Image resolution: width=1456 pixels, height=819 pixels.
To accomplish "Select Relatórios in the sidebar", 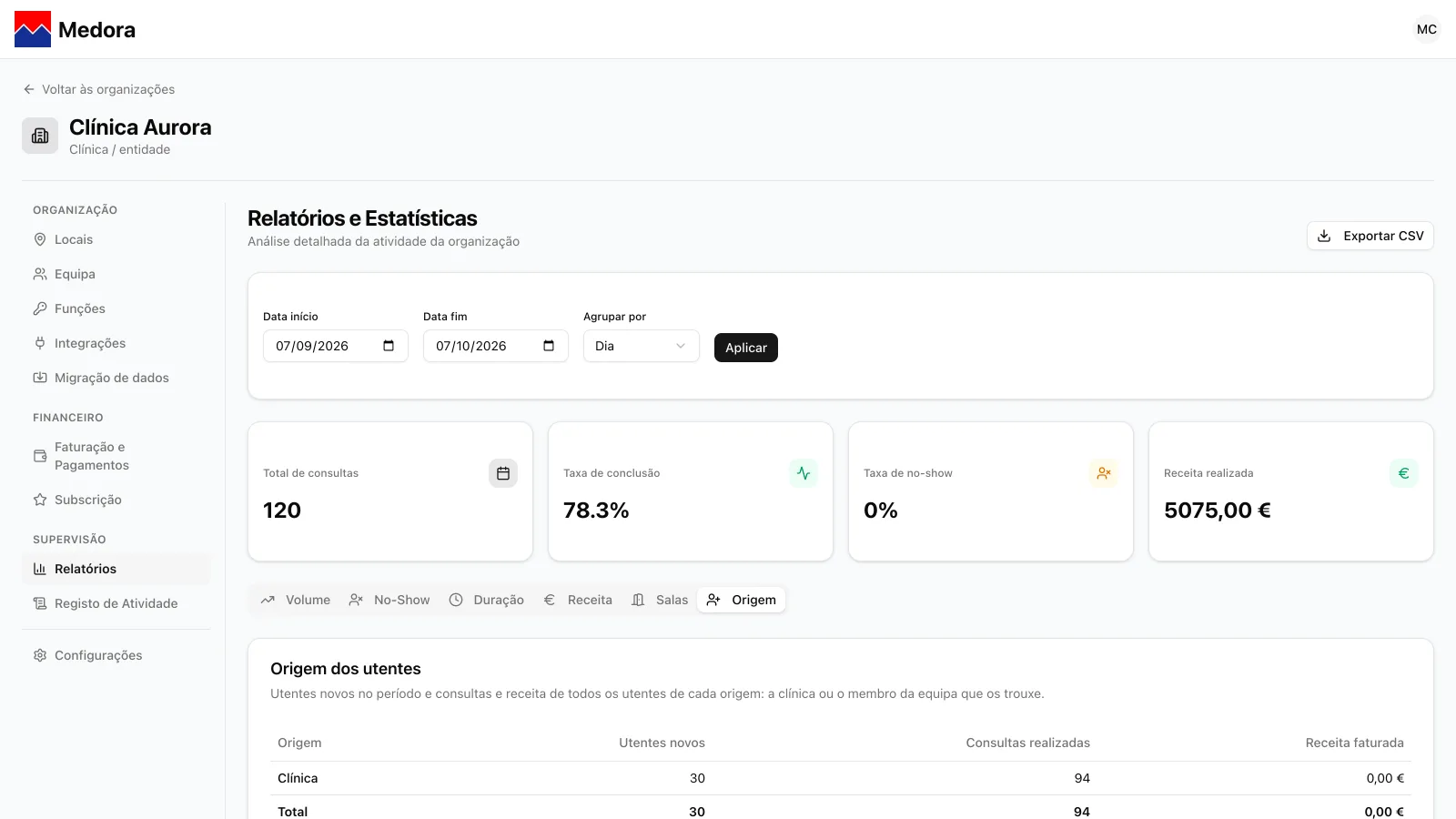I will pos(116,569).
